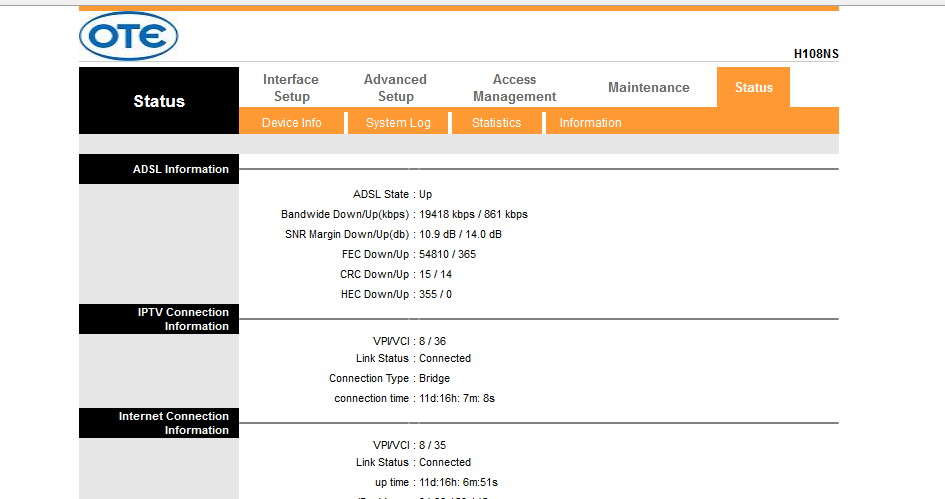Click the FEC Down/Up label
The height and width of the screenshot is (499, 945).
coord(375,254)
